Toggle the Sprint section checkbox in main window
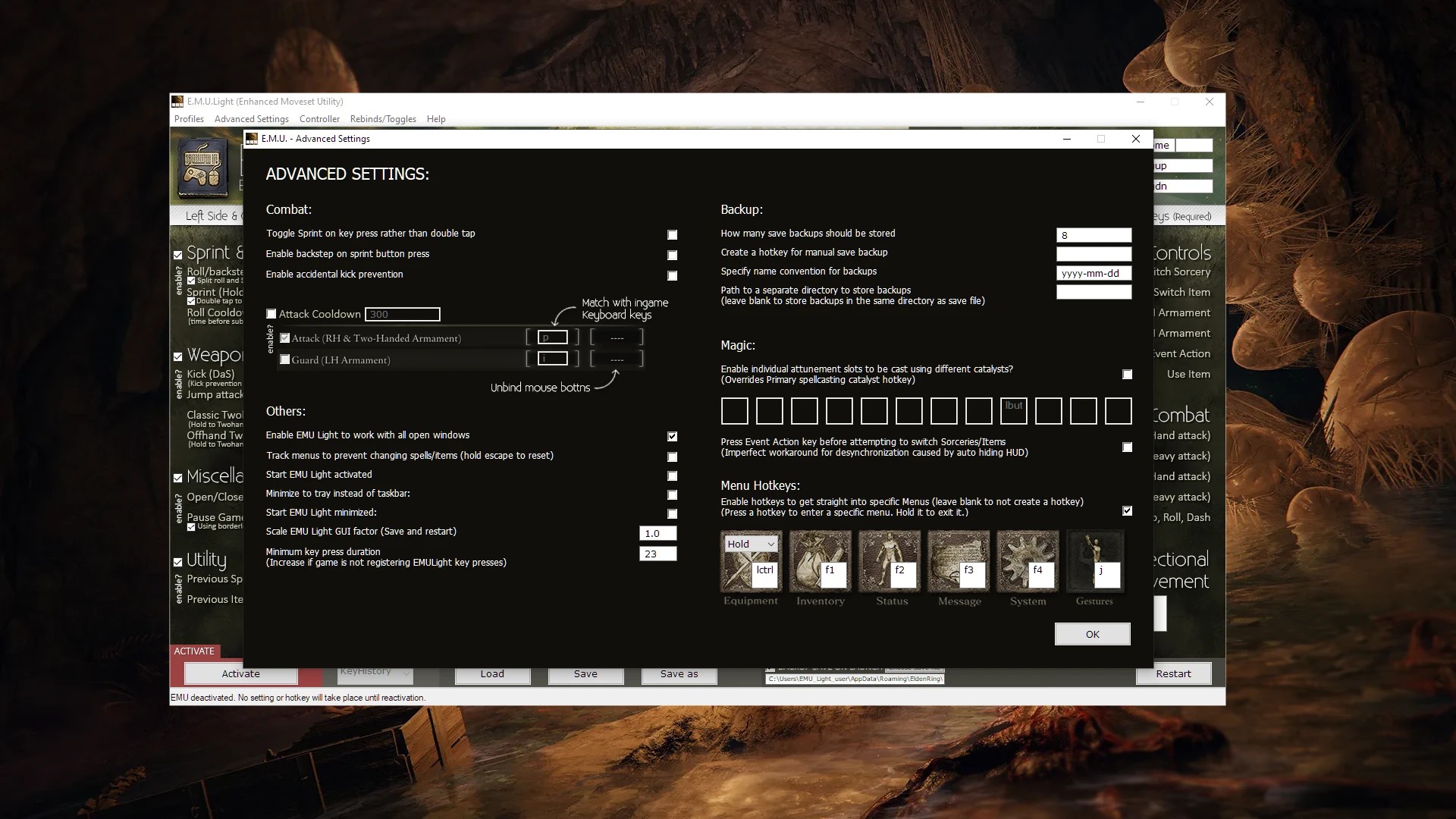This screenshot has width=1456, height=819. [177, 256]
